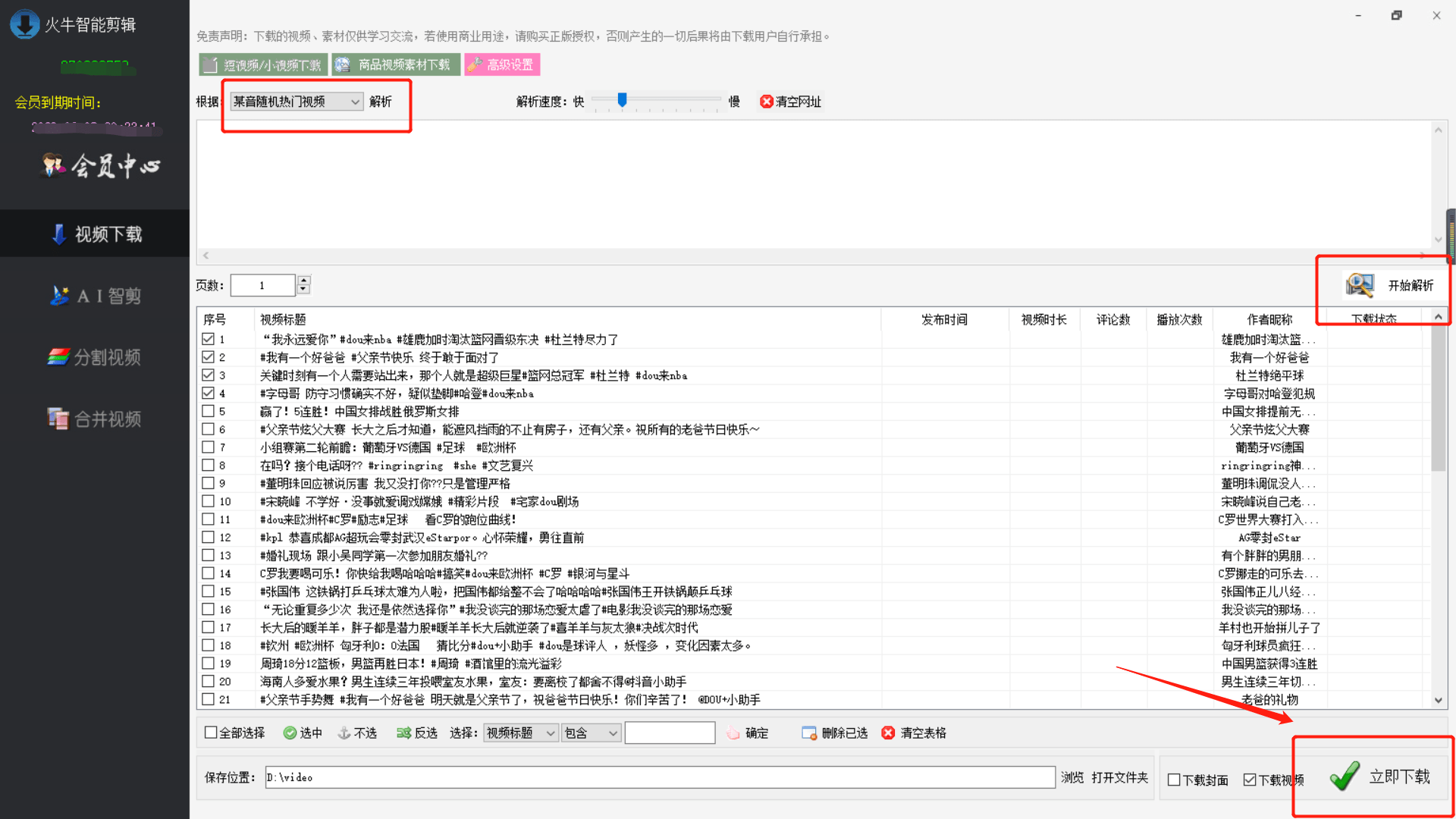Select row 7 葡萄牙VS德国 title
Screen dimensions: 1456x819
388,447
